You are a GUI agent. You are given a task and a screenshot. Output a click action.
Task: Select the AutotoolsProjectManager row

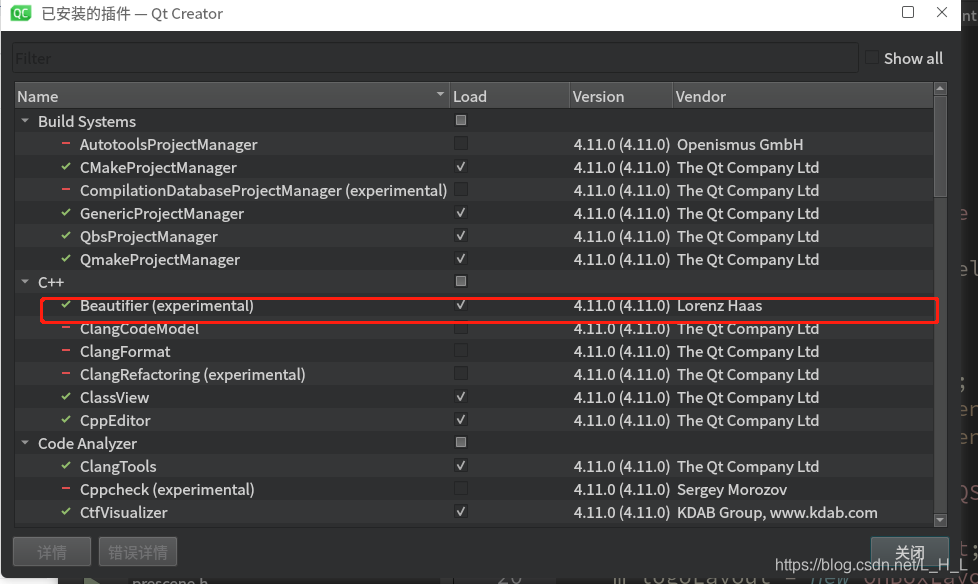click(x=474, y=144)
